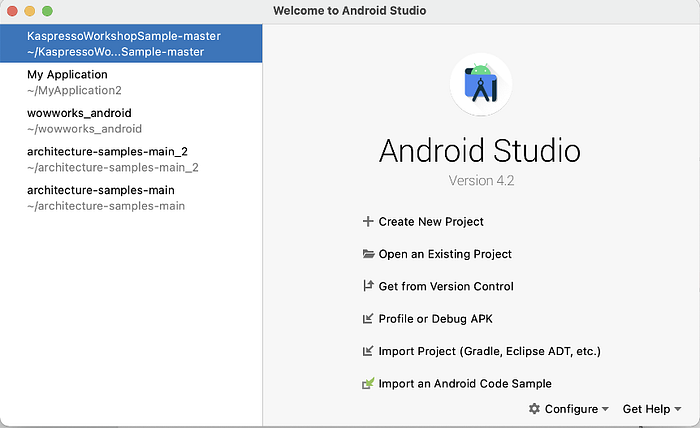This screenshot has height=429, width=700.
Task: Open the KaspressoWorkshopSample-master recent project
Action: coord(131,44)
